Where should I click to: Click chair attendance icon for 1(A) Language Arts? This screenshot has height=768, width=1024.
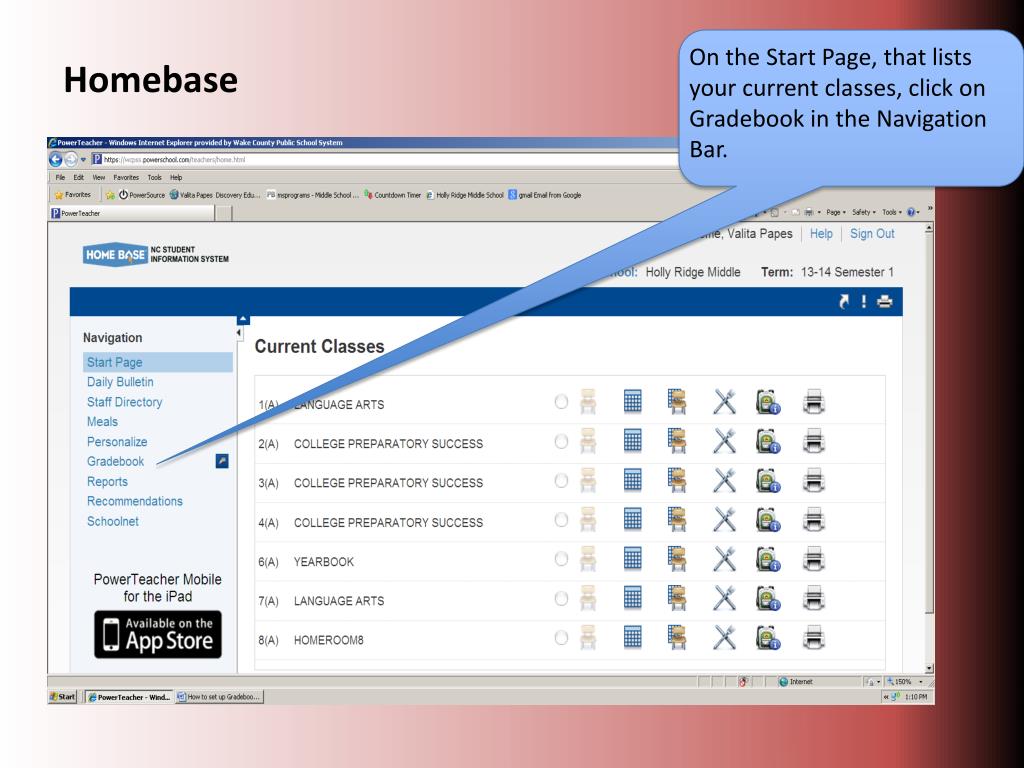pos(588,402)
